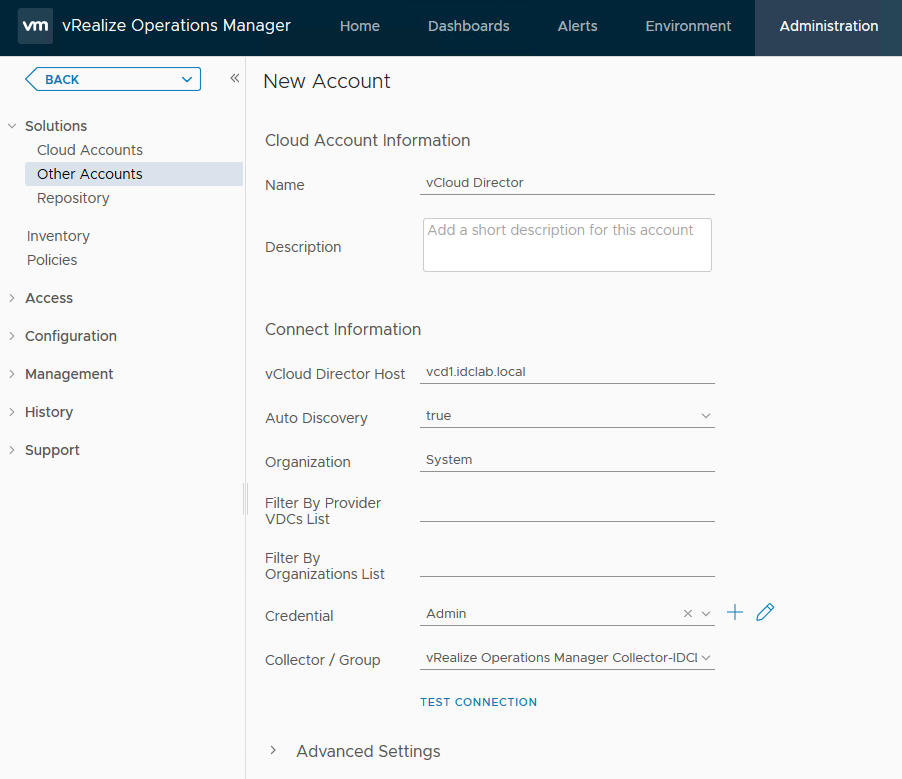The image size is (902, 779).
Task: Switch to the Dashboards tab
Action: [468, 26]
